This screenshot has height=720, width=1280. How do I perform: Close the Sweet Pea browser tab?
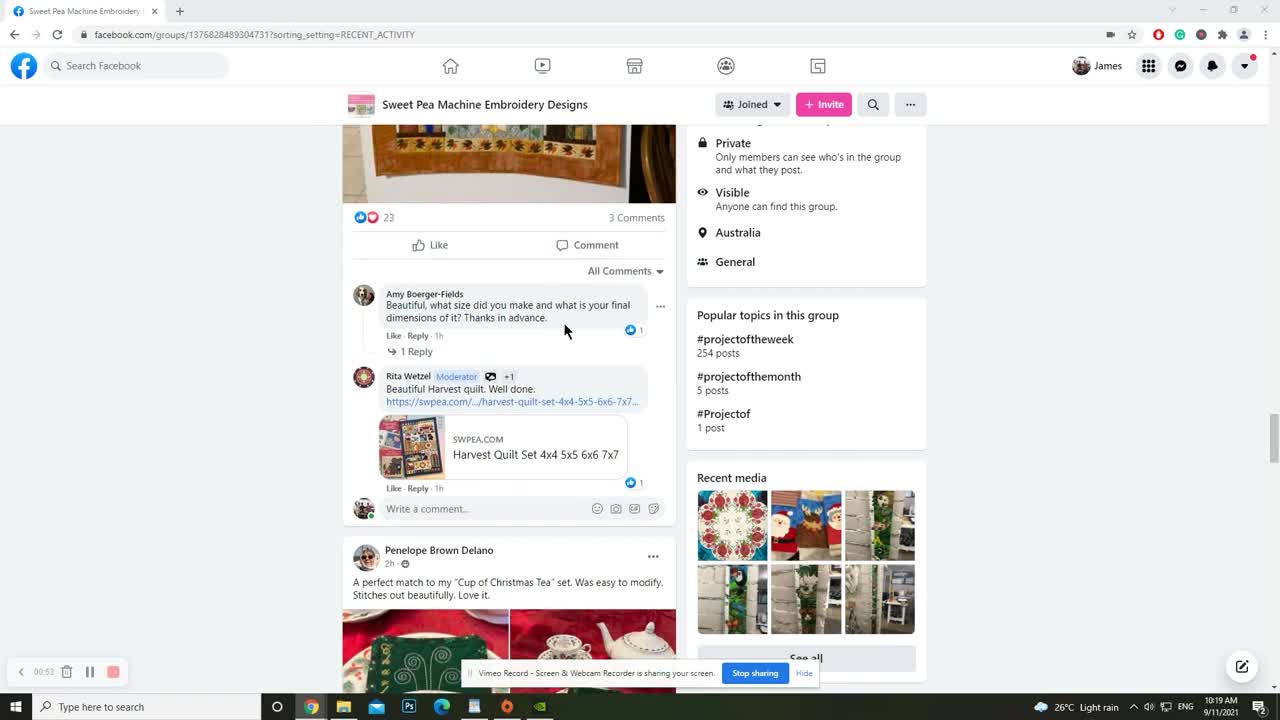click(x=155, y=11)
